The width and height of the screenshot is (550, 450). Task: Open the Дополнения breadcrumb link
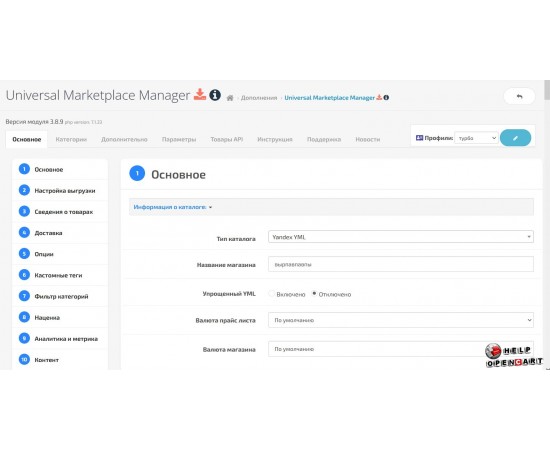pyautogui.click(x=259, y=98)
